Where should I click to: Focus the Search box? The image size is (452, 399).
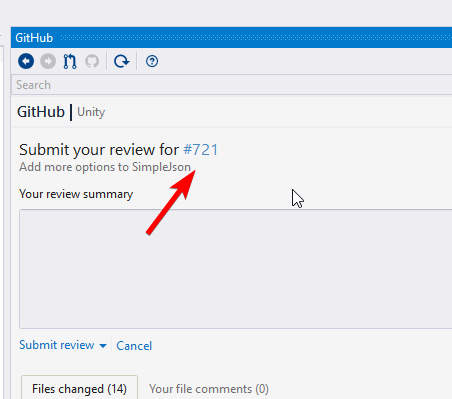tap(231, 85)
